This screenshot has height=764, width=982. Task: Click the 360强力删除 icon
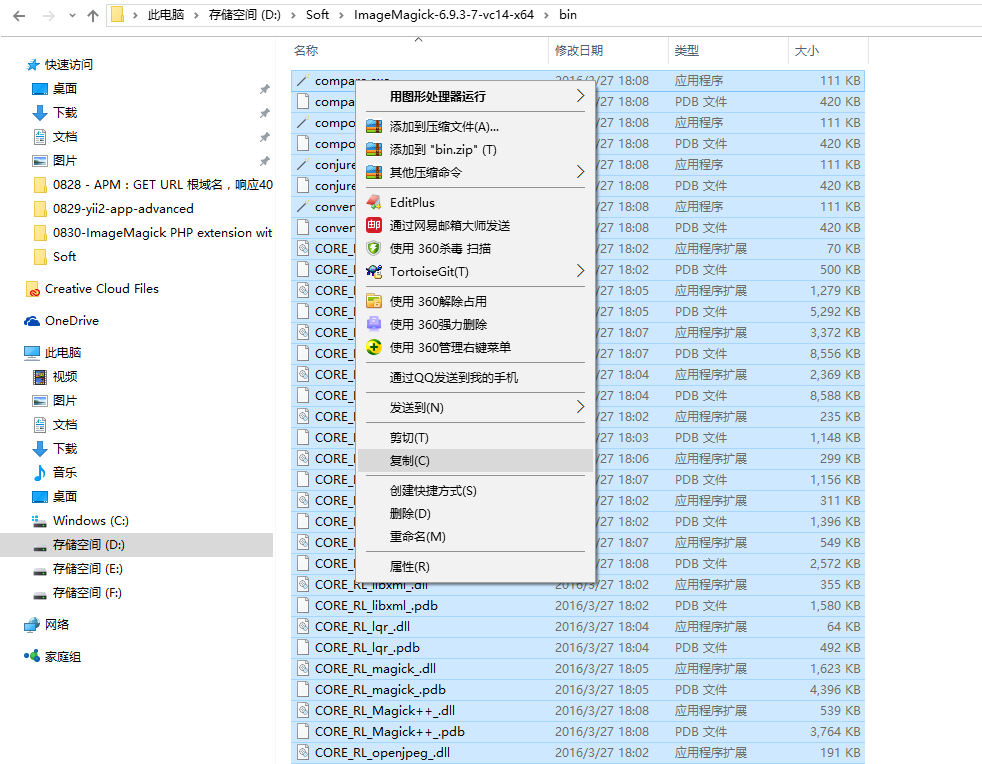pyautogui.click(x=374, y=324)
